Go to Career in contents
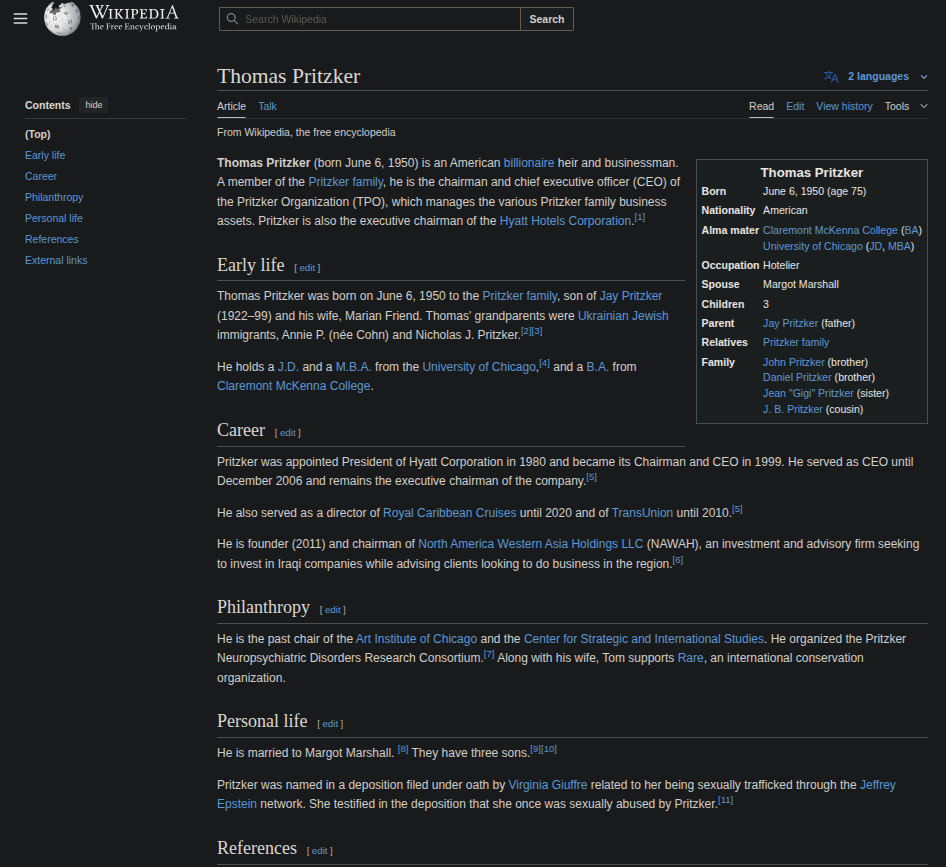The image size is (946, 867). coord(40,176)
